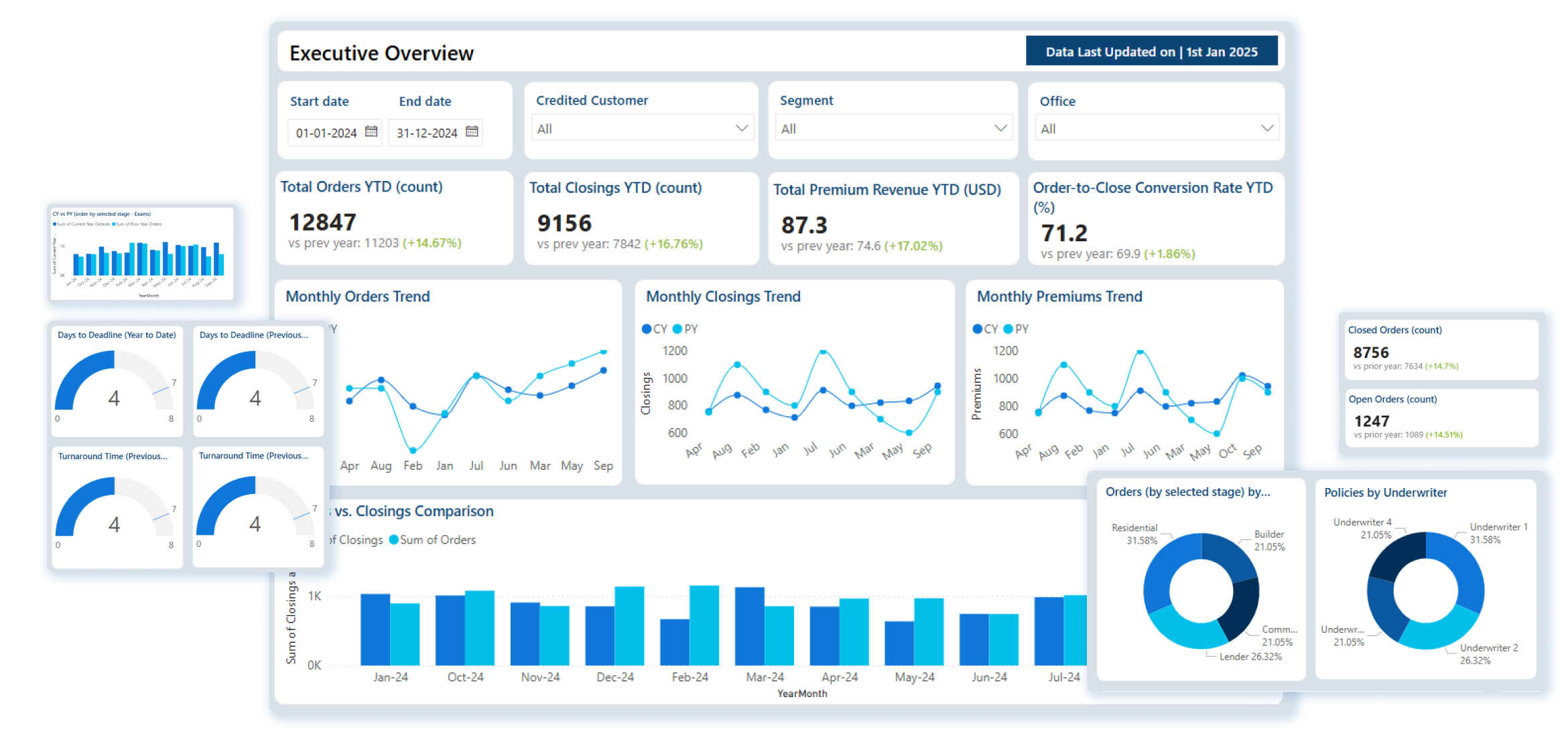Click the Total Orders YTD card
Screen dimensions: 1568x744
tap(394, 218)
